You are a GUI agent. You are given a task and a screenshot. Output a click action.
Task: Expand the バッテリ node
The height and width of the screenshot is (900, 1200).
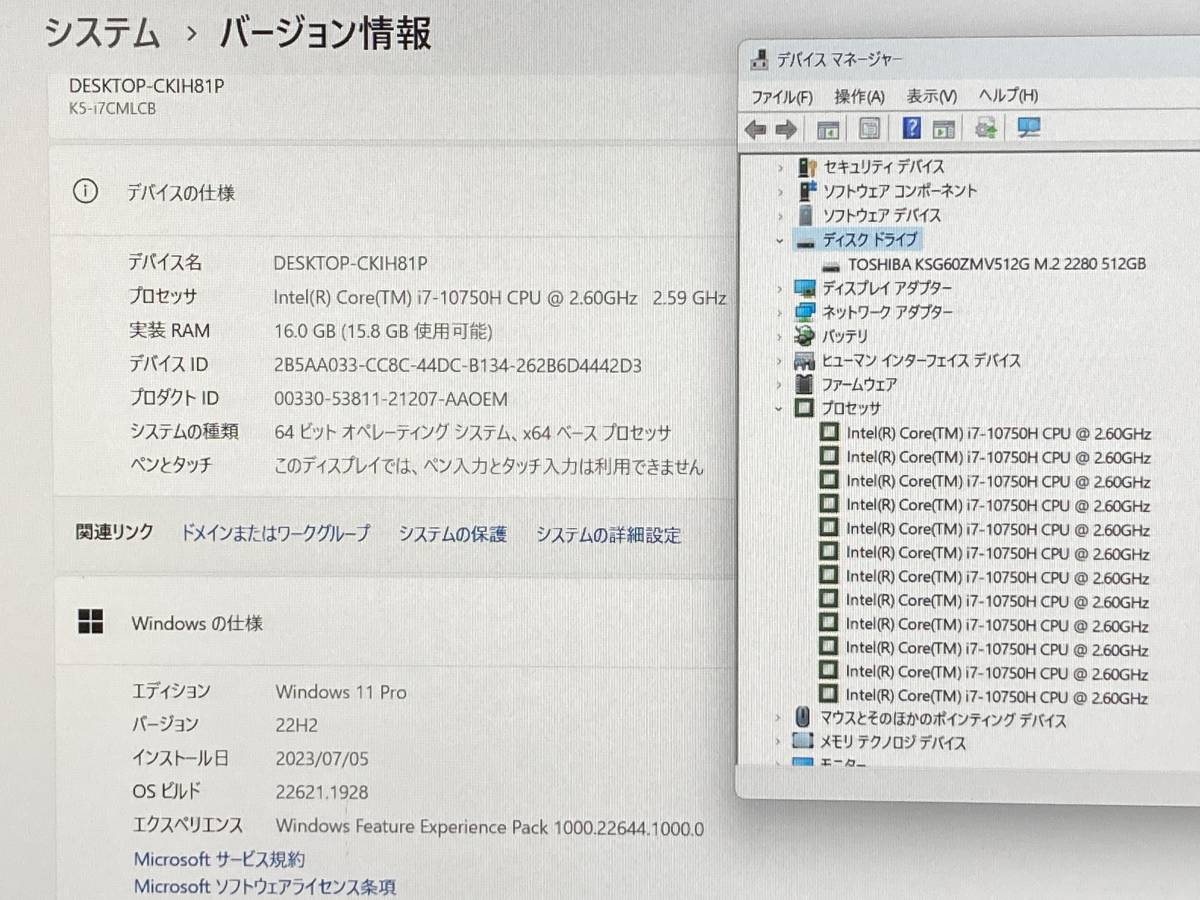tap(780, 336)
